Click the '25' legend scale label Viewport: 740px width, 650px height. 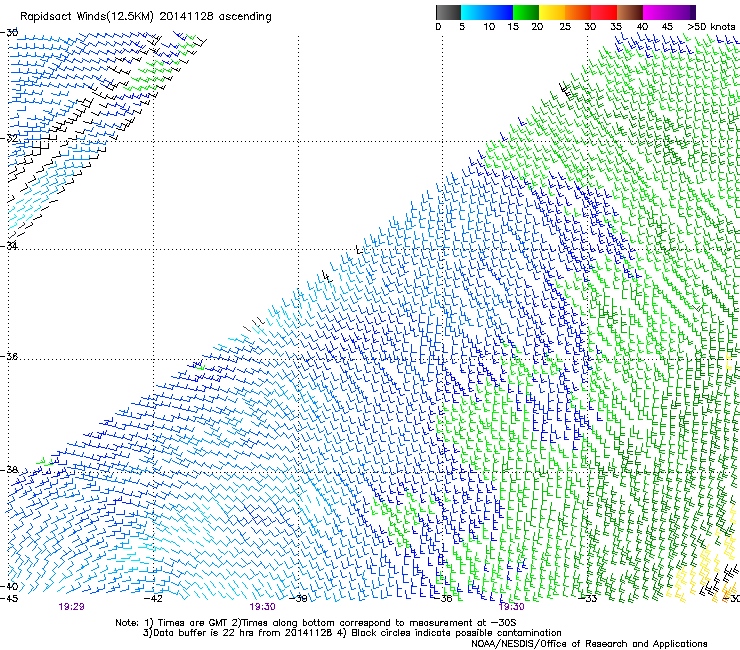click(565, 27)
